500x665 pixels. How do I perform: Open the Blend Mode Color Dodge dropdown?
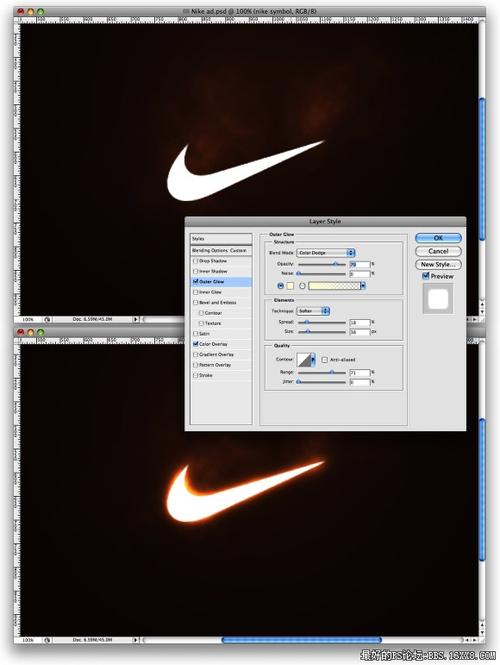[326, 253]
